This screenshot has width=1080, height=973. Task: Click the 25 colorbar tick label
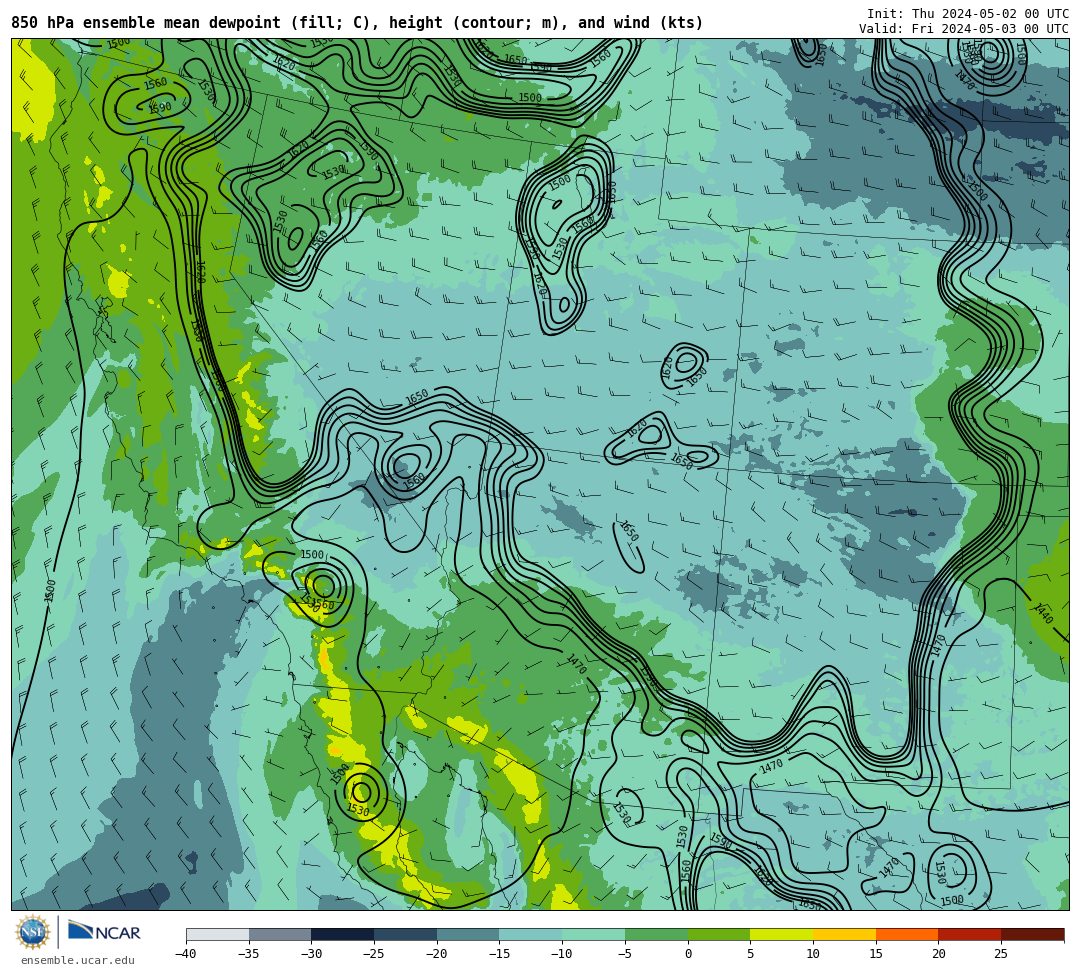1001,954
